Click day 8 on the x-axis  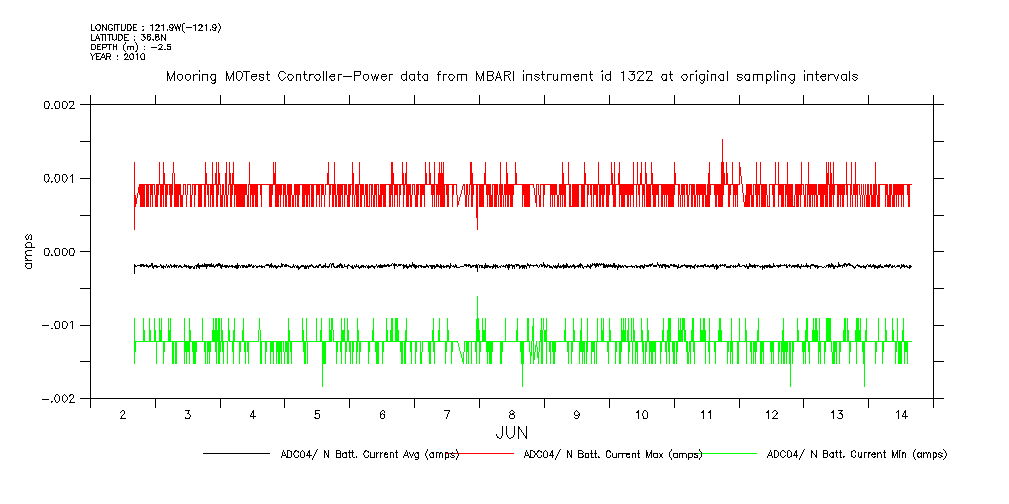[512, 414]
